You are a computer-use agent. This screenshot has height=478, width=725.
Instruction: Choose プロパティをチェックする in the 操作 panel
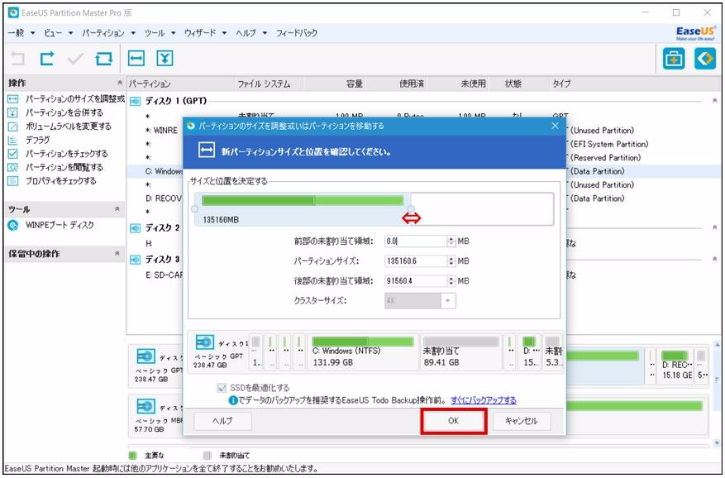click(61, 181)
